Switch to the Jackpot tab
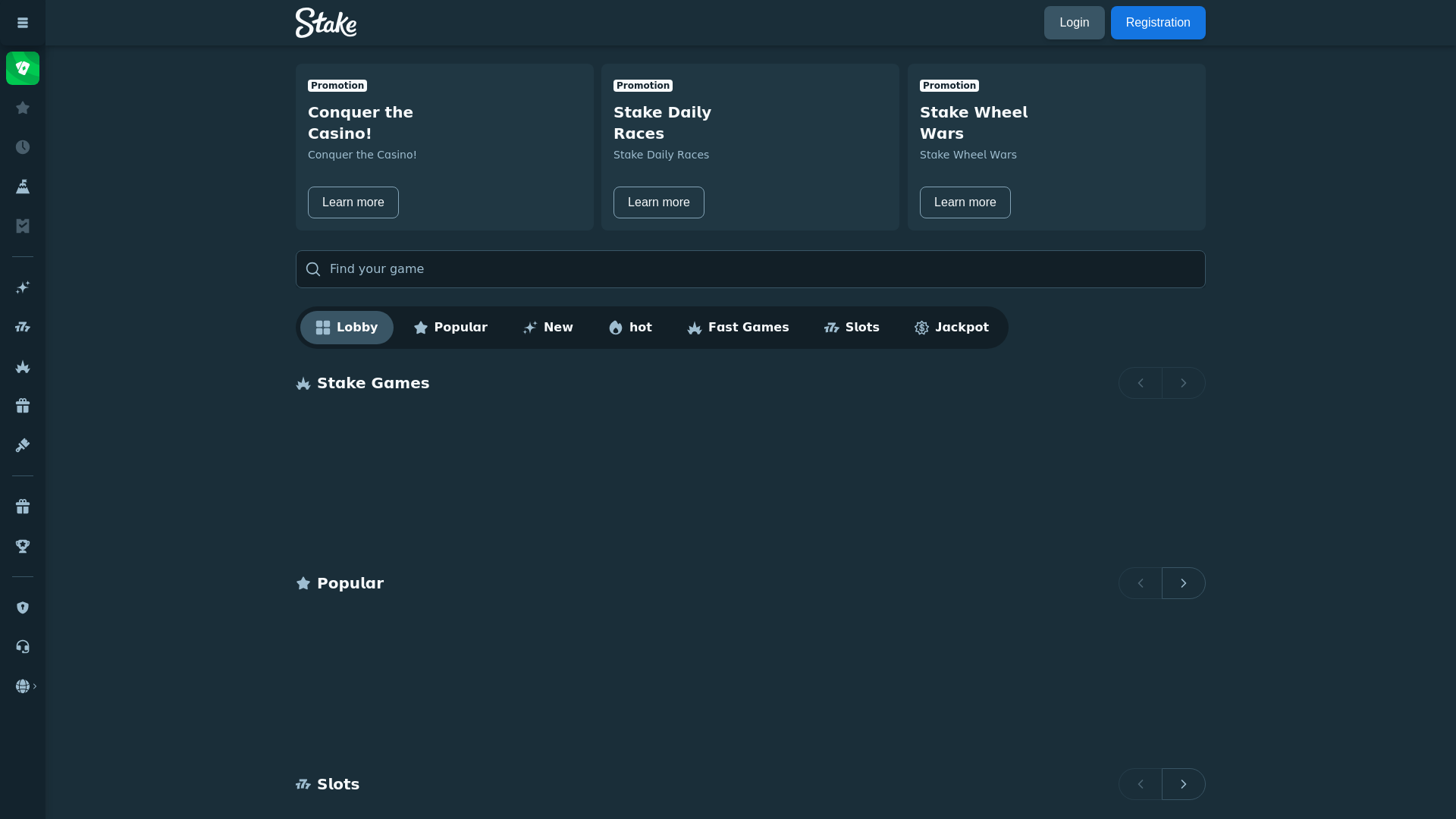Image resolution: width=1456 pixels, height=819 pixels. (x=951, y=328)
